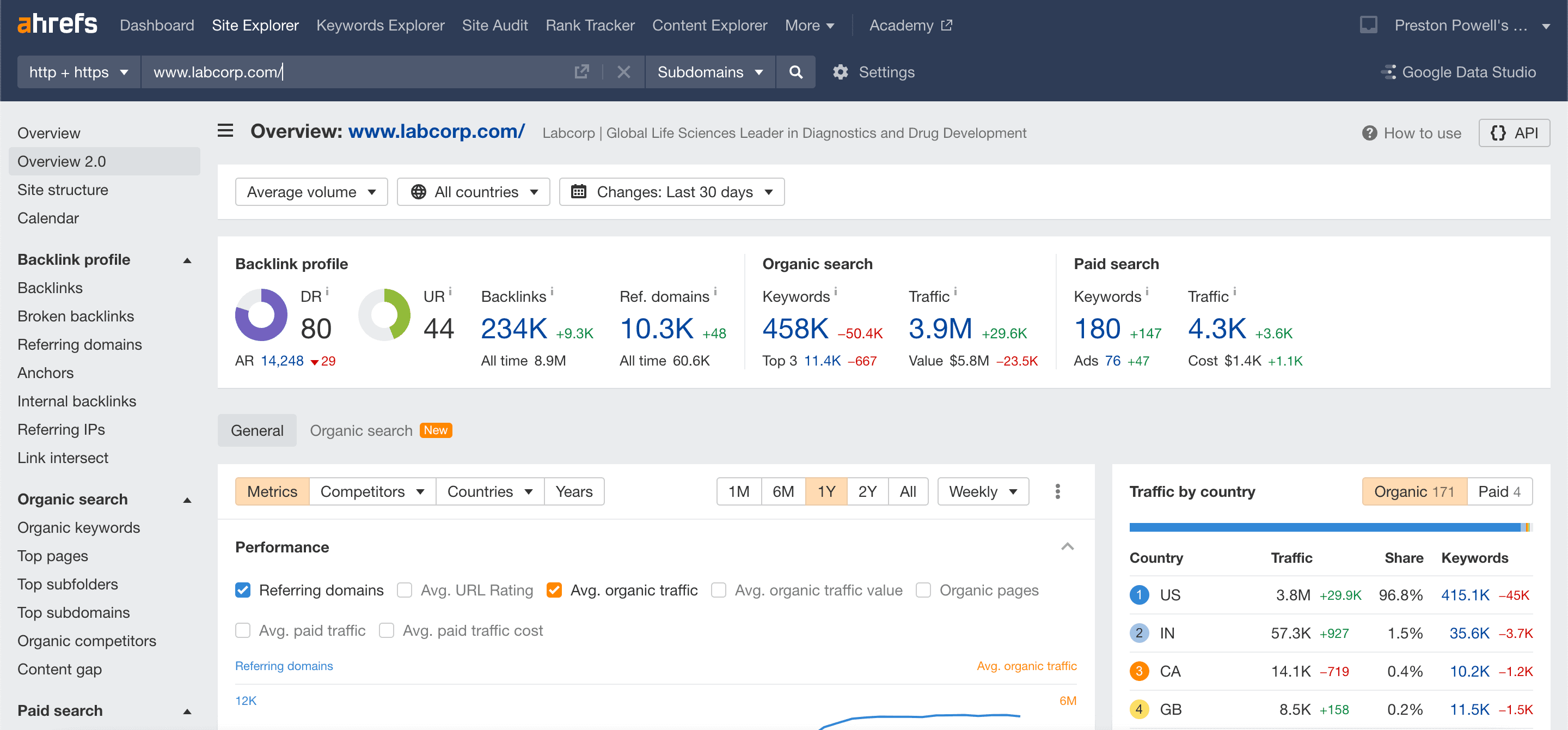Switch traffic by country to Paid
This screenshot has width=1568, height=730.
coord(1499,491)
